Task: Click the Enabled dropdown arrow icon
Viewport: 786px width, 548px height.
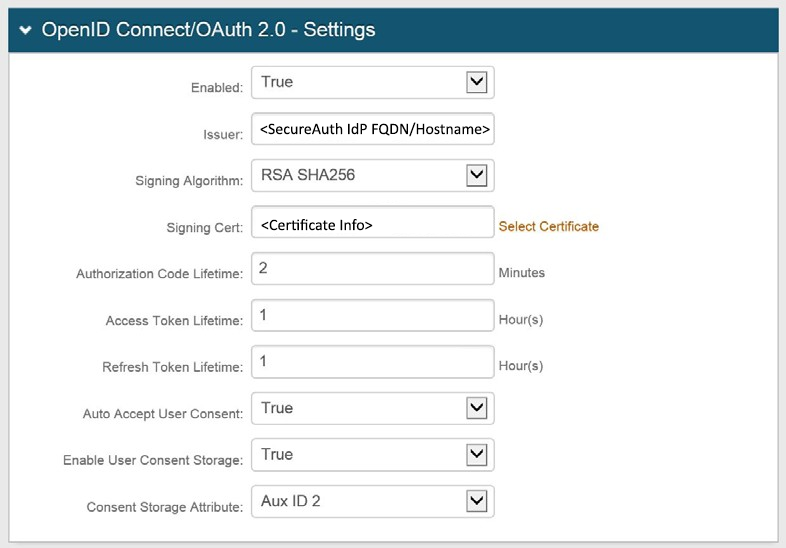Action: pos(477,83)
